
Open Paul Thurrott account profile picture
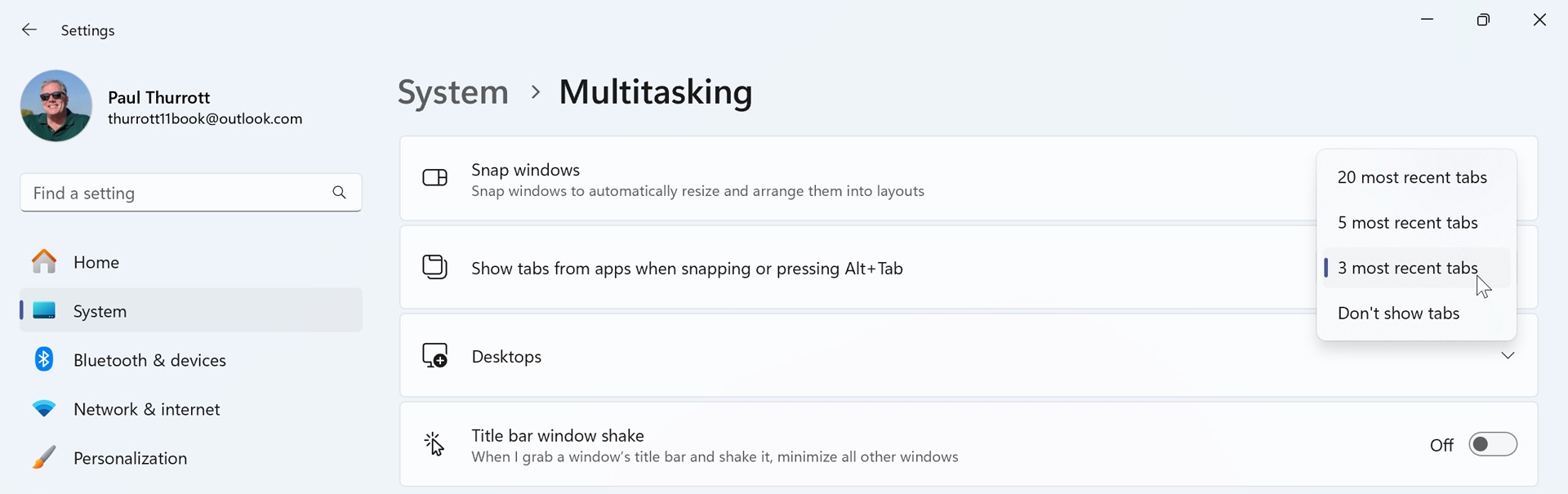point(56,106)
